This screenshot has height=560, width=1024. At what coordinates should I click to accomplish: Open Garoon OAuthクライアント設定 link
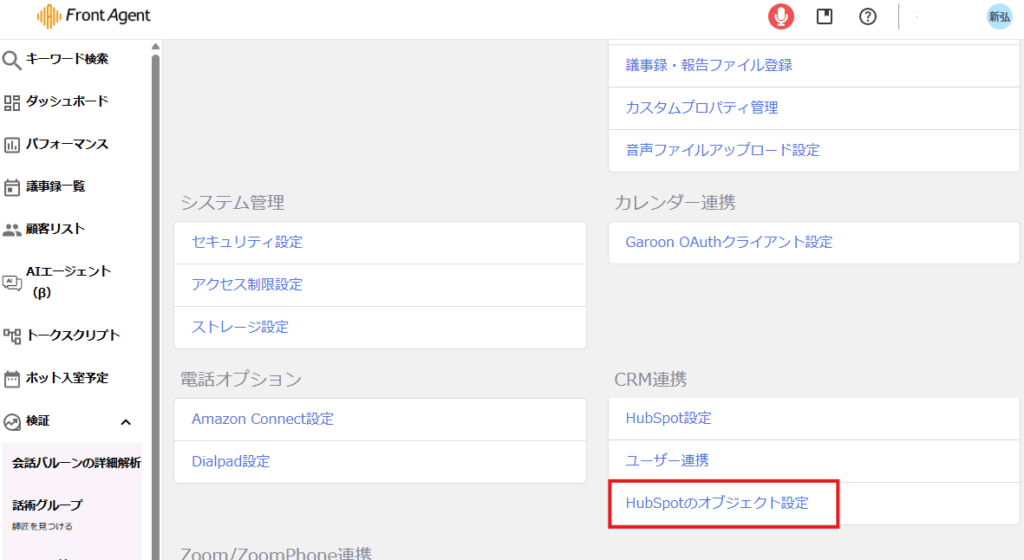[x=729, y=242]
